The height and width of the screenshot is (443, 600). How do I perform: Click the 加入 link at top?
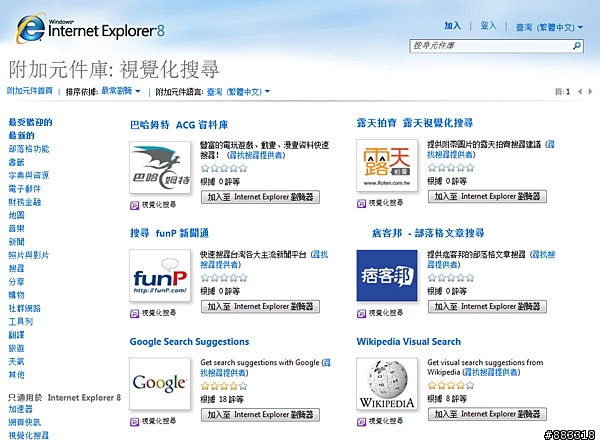[x=452, y=26]
